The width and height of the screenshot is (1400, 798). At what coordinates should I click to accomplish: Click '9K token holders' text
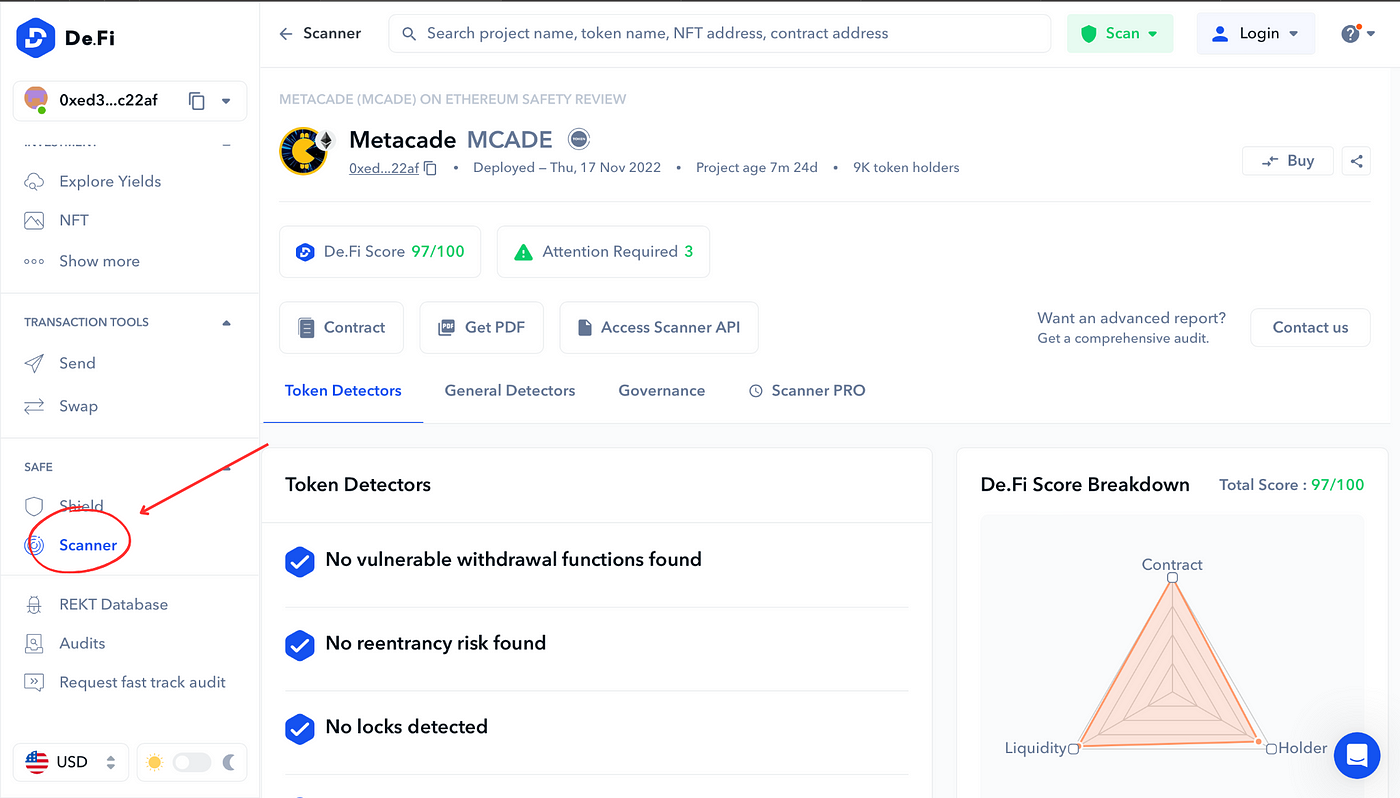coord(906,168)
